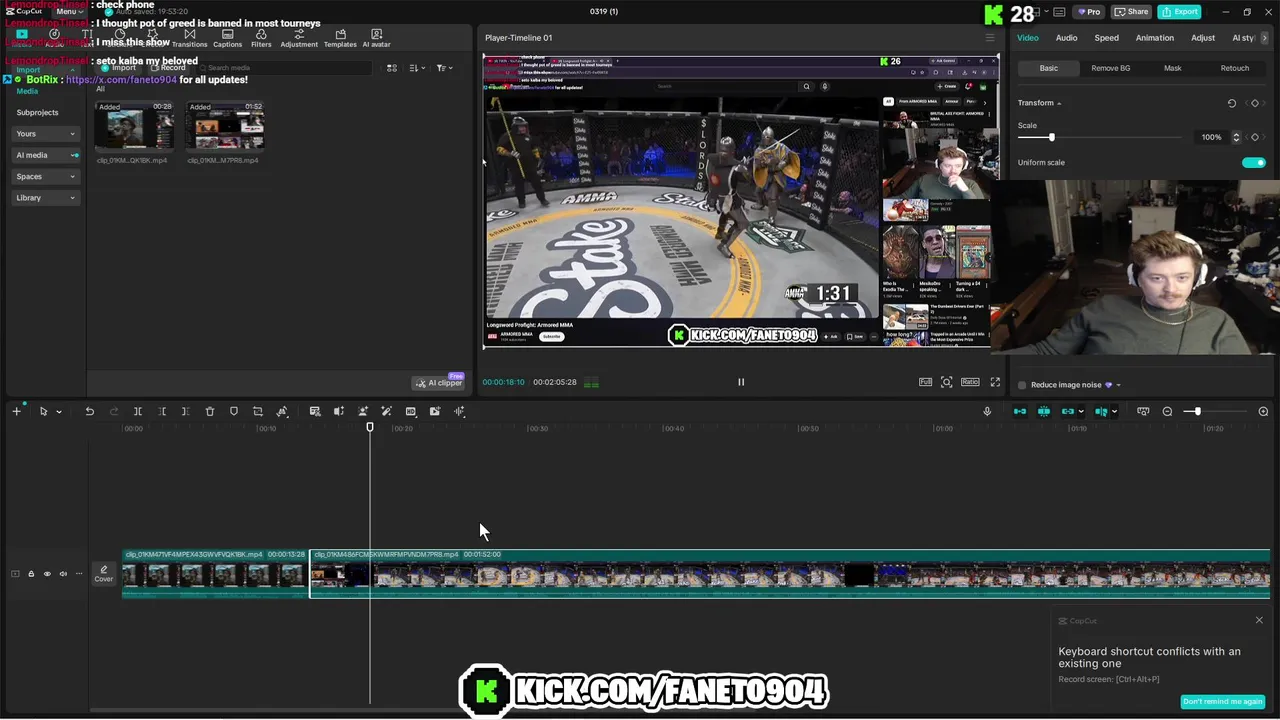Open the media sort dropdown

pyautogui.click(x=417, y=68)
